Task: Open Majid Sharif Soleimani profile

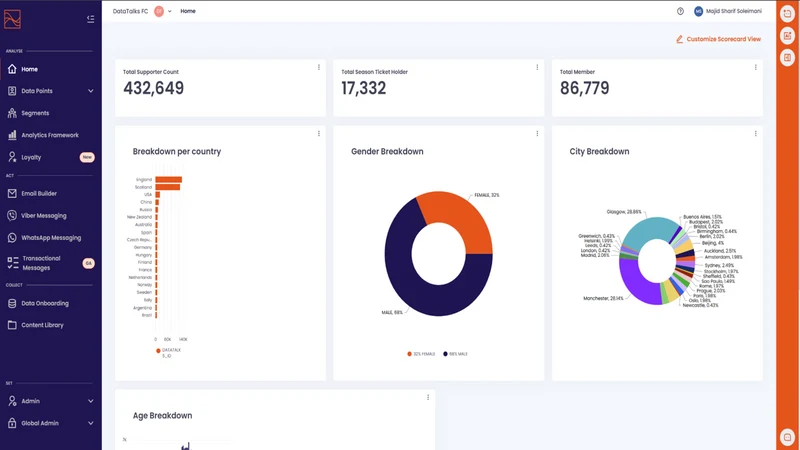Action: pyautogui.click(x=728, y=11)
